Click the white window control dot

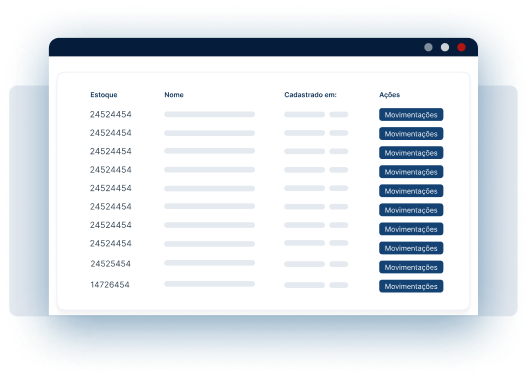coord(445,47)
